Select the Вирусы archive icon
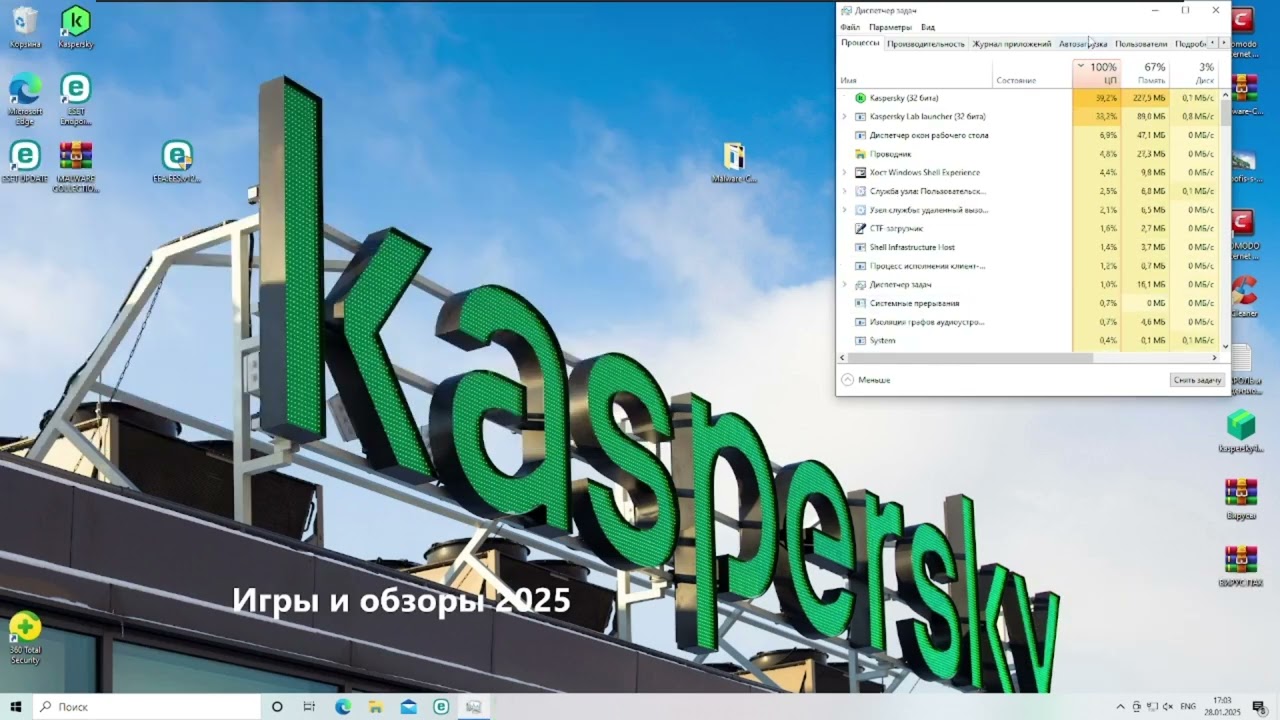Image resolution: width=1280 pixels, height=720 pixels. [1241, 499]
